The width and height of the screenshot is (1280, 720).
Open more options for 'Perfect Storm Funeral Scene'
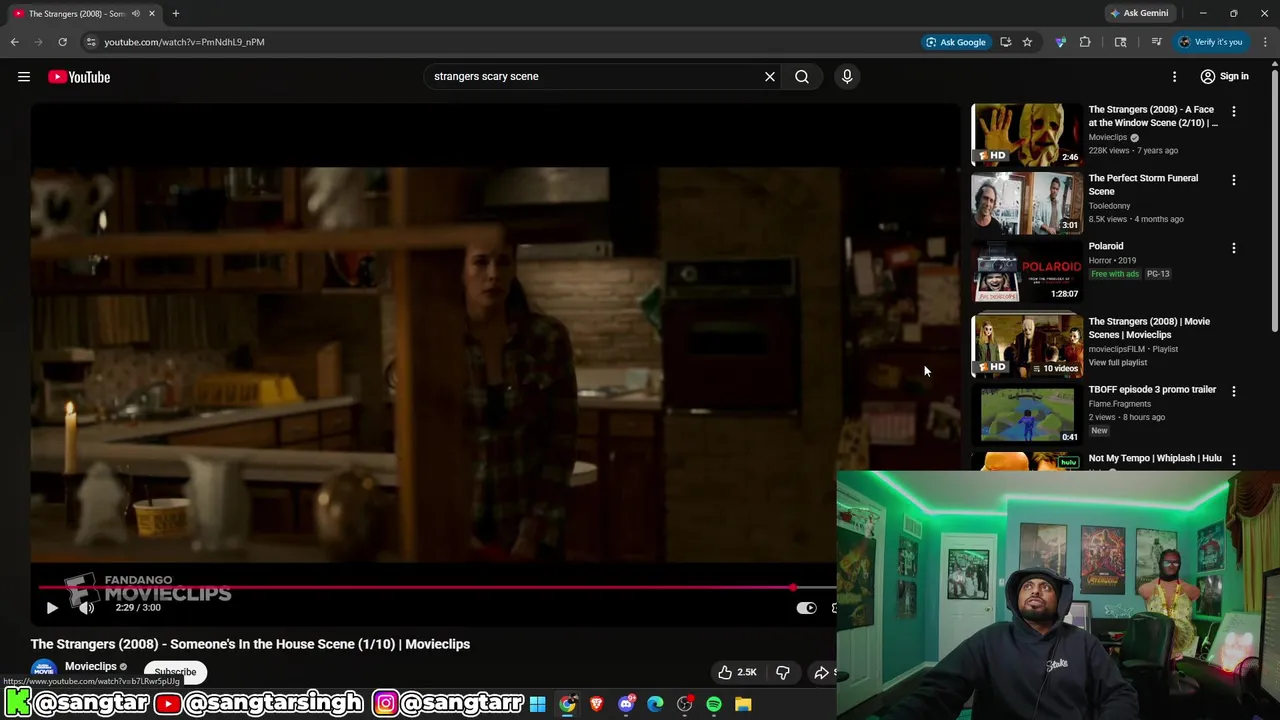click(x=1233, y=180)
